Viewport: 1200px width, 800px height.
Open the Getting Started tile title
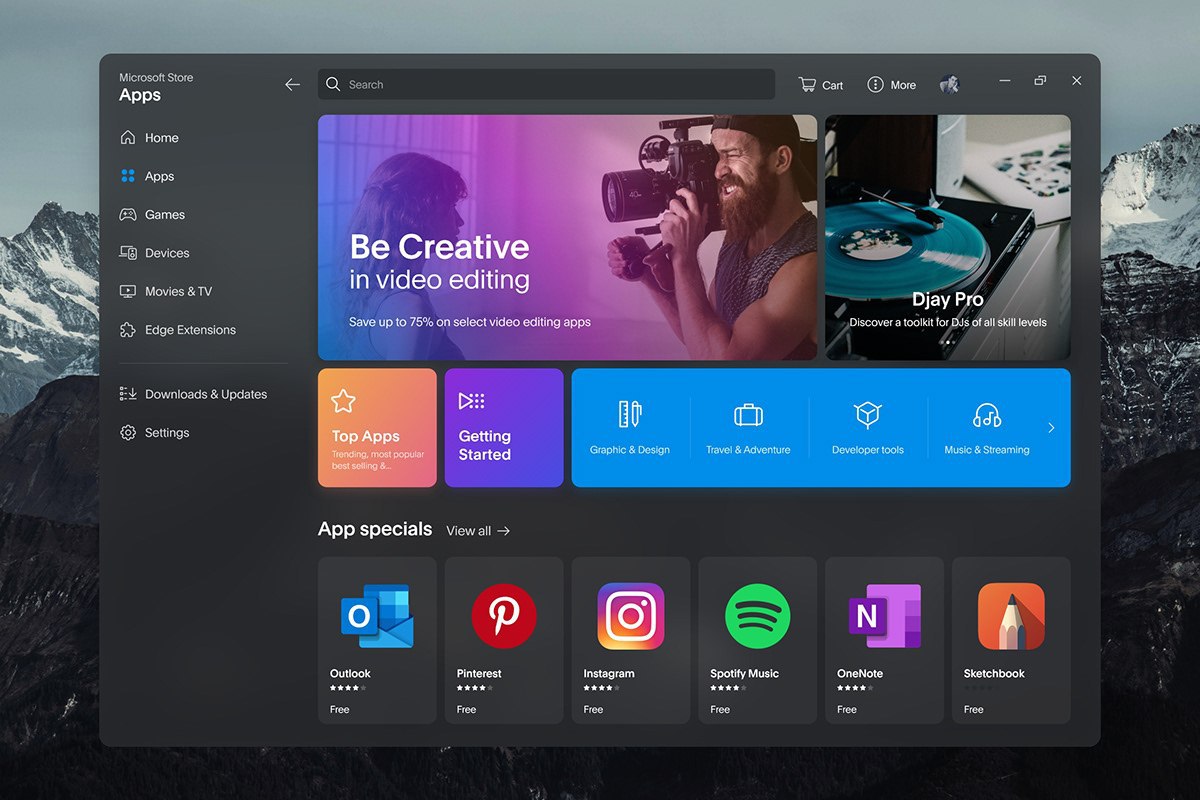[485, 445]
